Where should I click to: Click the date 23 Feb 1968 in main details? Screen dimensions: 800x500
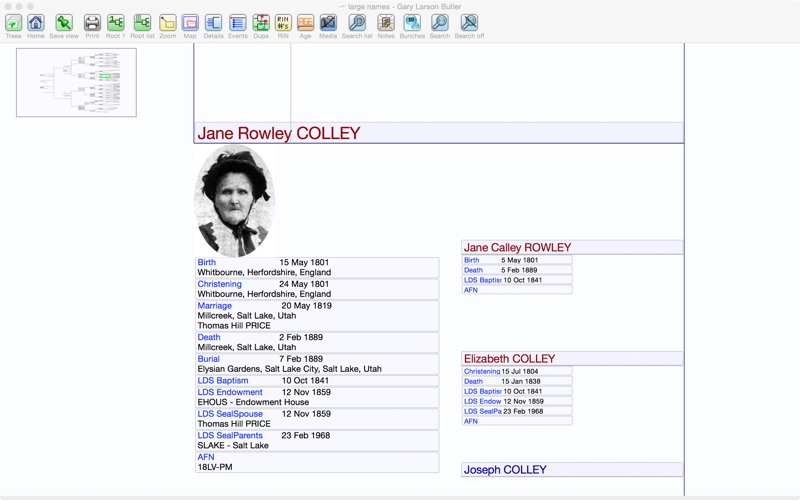point(306,436)
